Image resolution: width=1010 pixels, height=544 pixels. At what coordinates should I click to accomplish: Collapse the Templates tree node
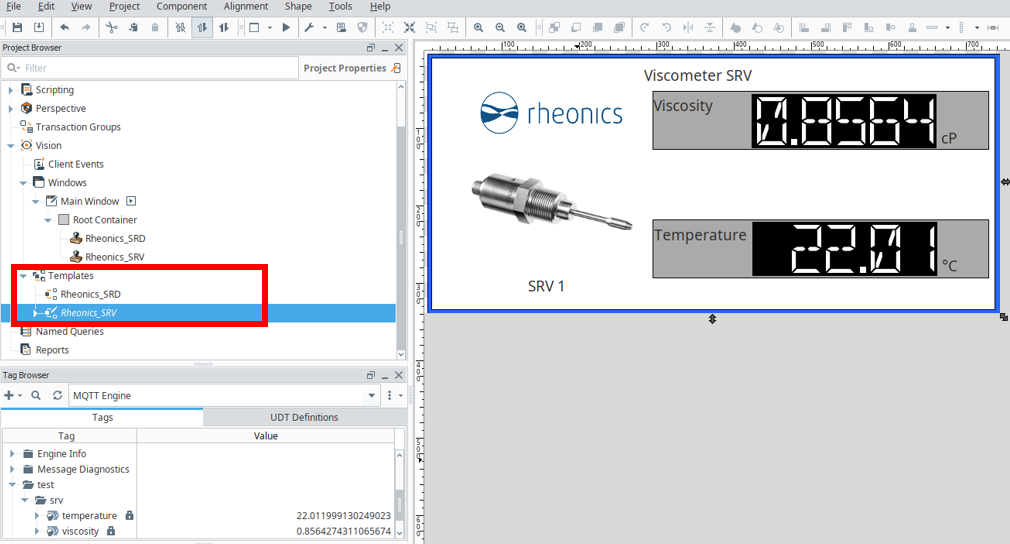click(x=23, y=276)
